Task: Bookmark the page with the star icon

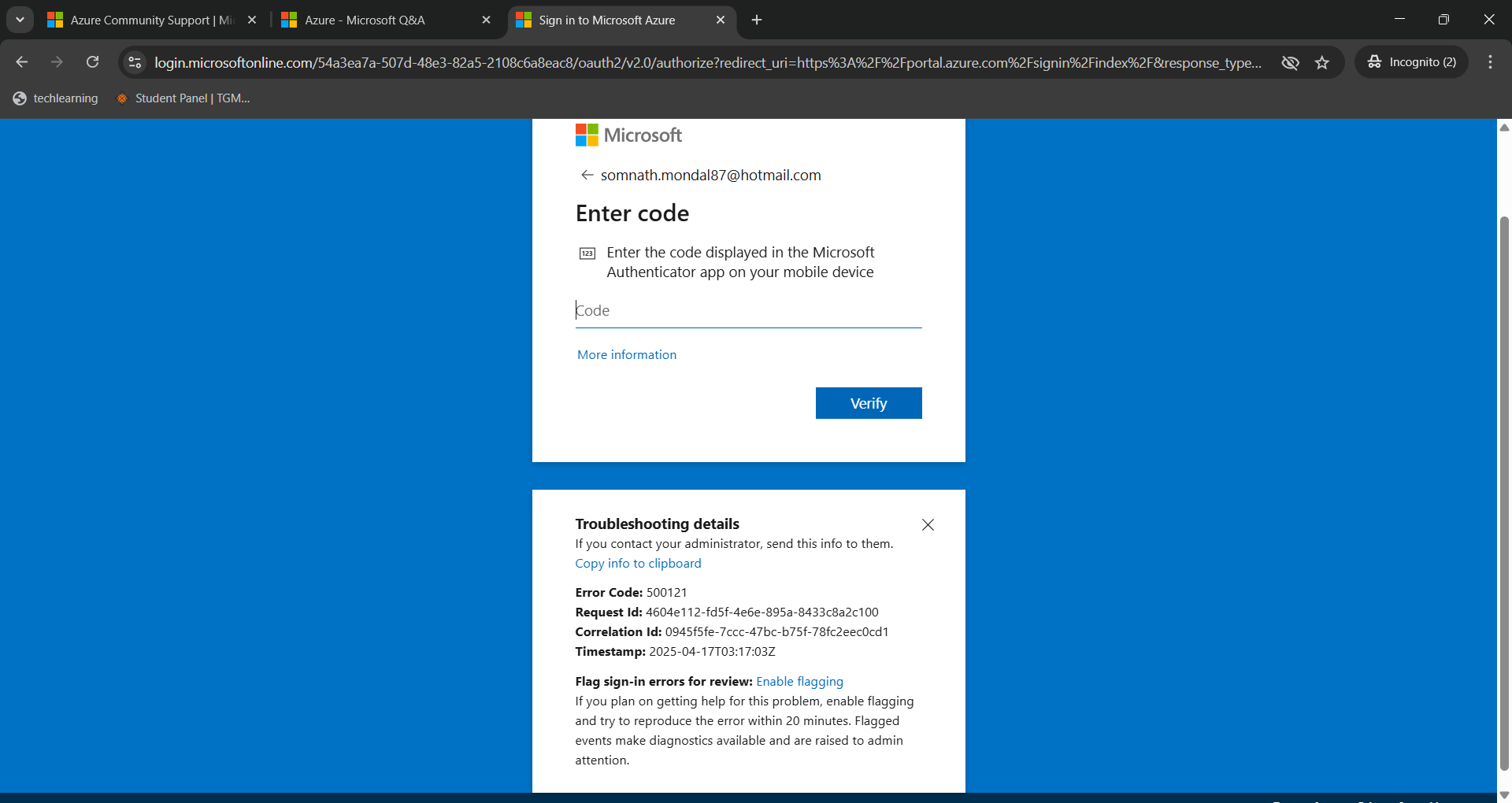Action: pyautogui.click(x=1322, y=62)
